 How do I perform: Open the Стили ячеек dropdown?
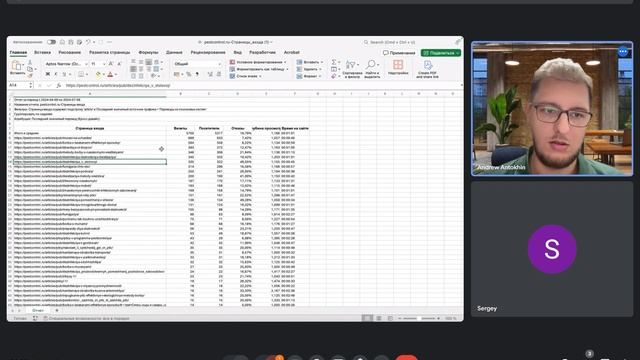[246, 76]
